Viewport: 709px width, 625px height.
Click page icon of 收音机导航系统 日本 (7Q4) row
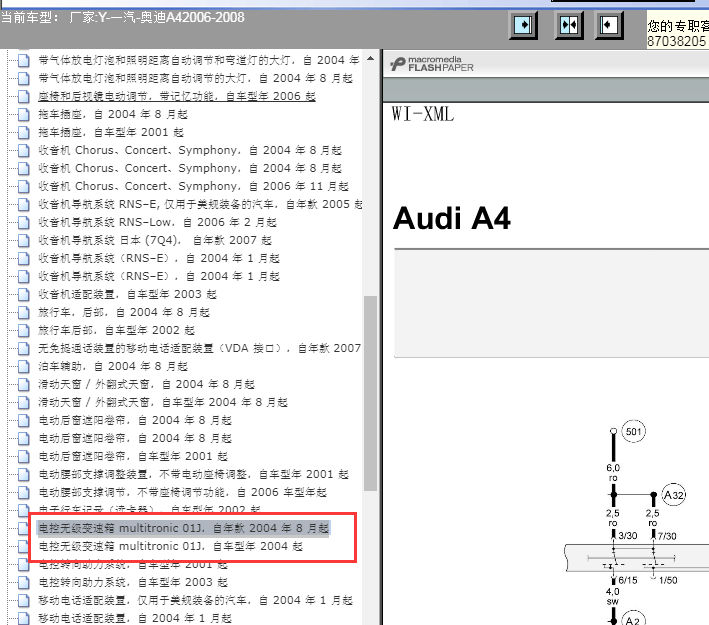(x=24, y=240)
